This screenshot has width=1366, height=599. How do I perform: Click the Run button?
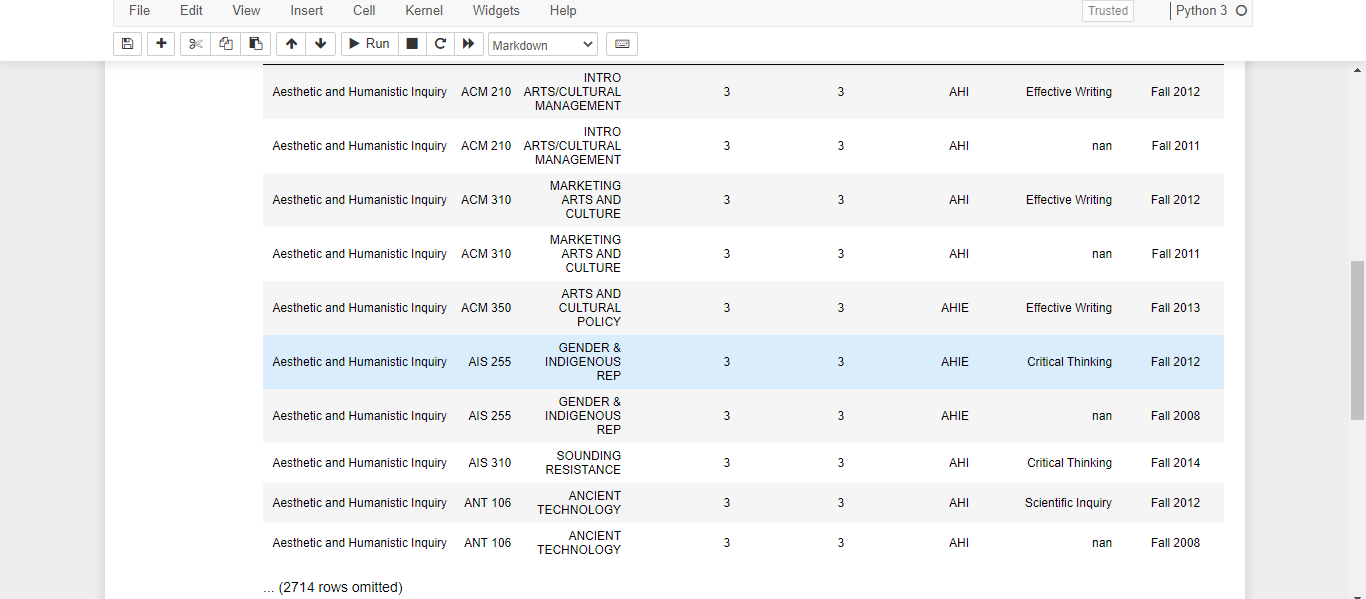coord(368,44)
